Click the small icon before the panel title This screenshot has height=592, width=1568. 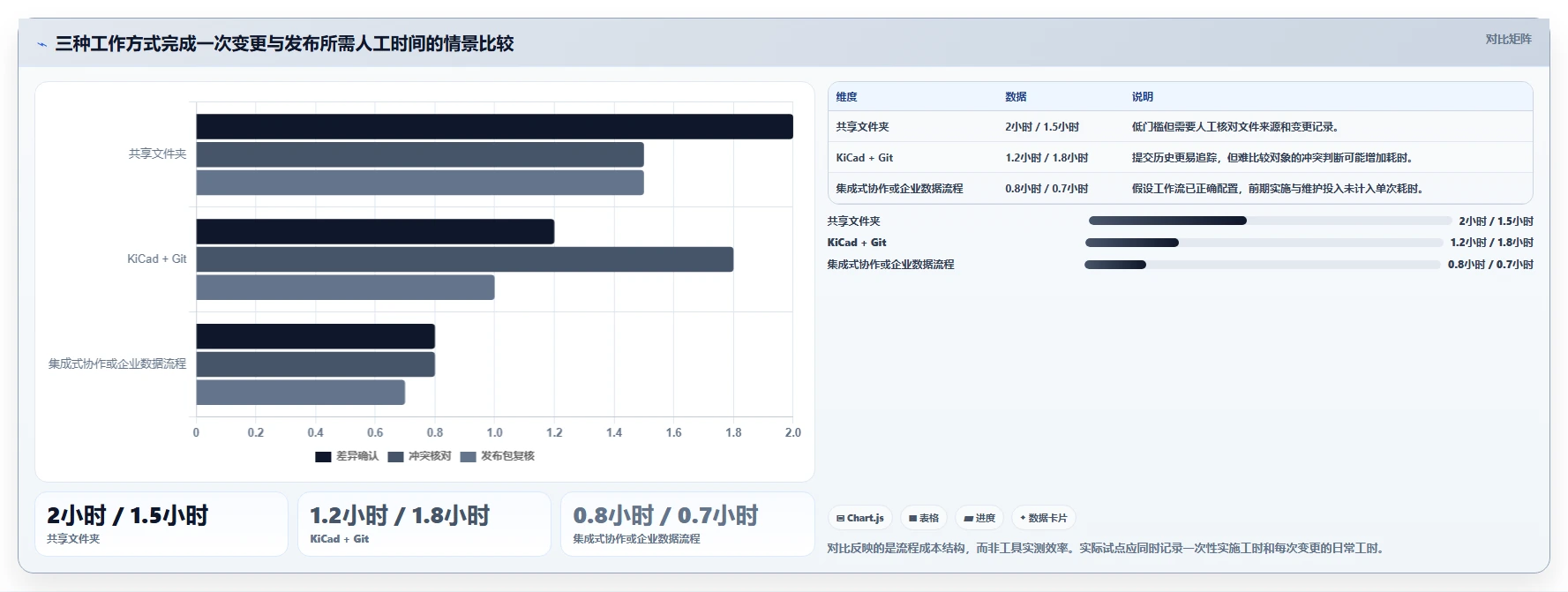(x=41, y=44)
